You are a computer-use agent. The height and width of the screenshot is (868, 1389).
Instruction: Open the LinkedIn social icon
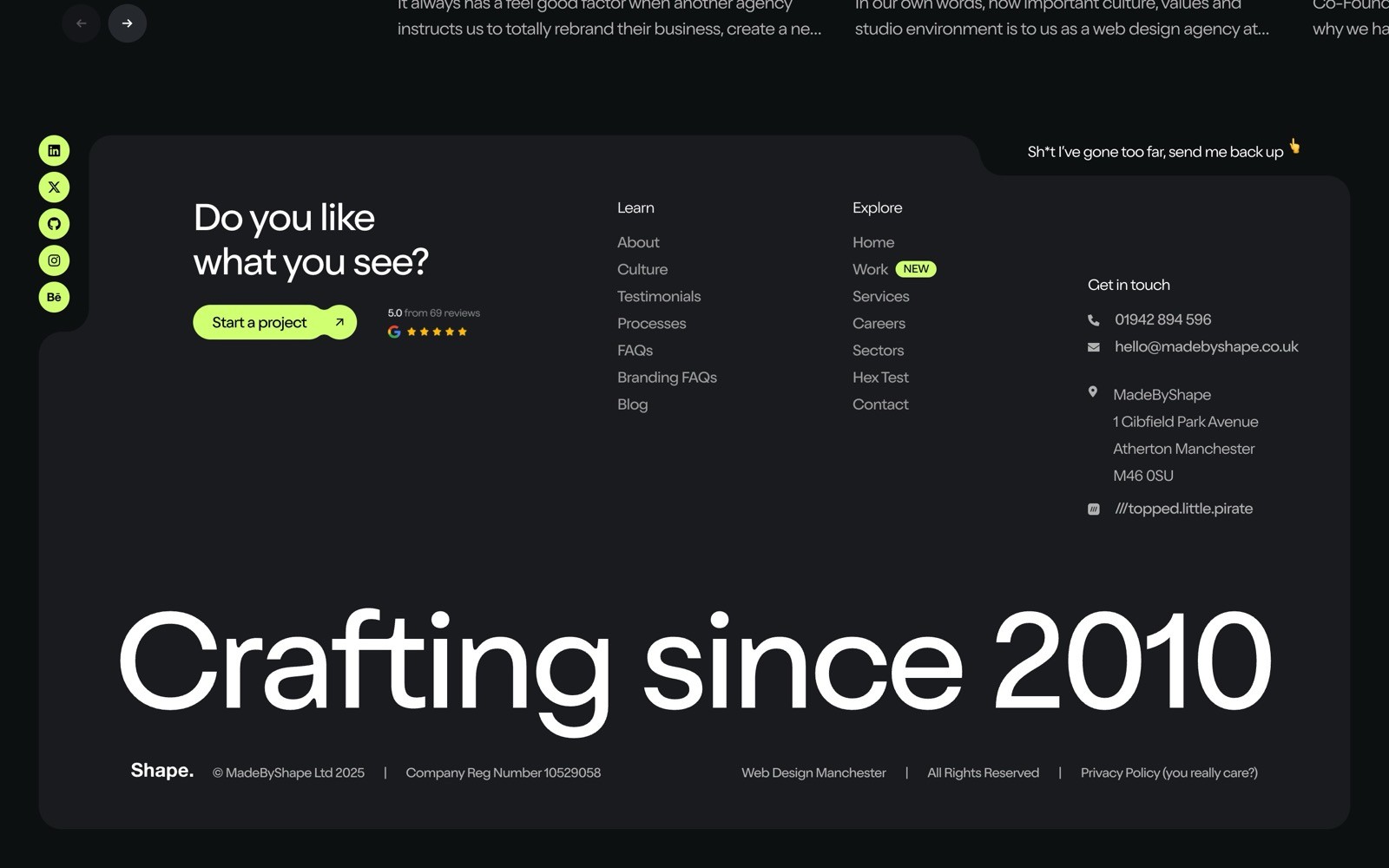(54, 150)
